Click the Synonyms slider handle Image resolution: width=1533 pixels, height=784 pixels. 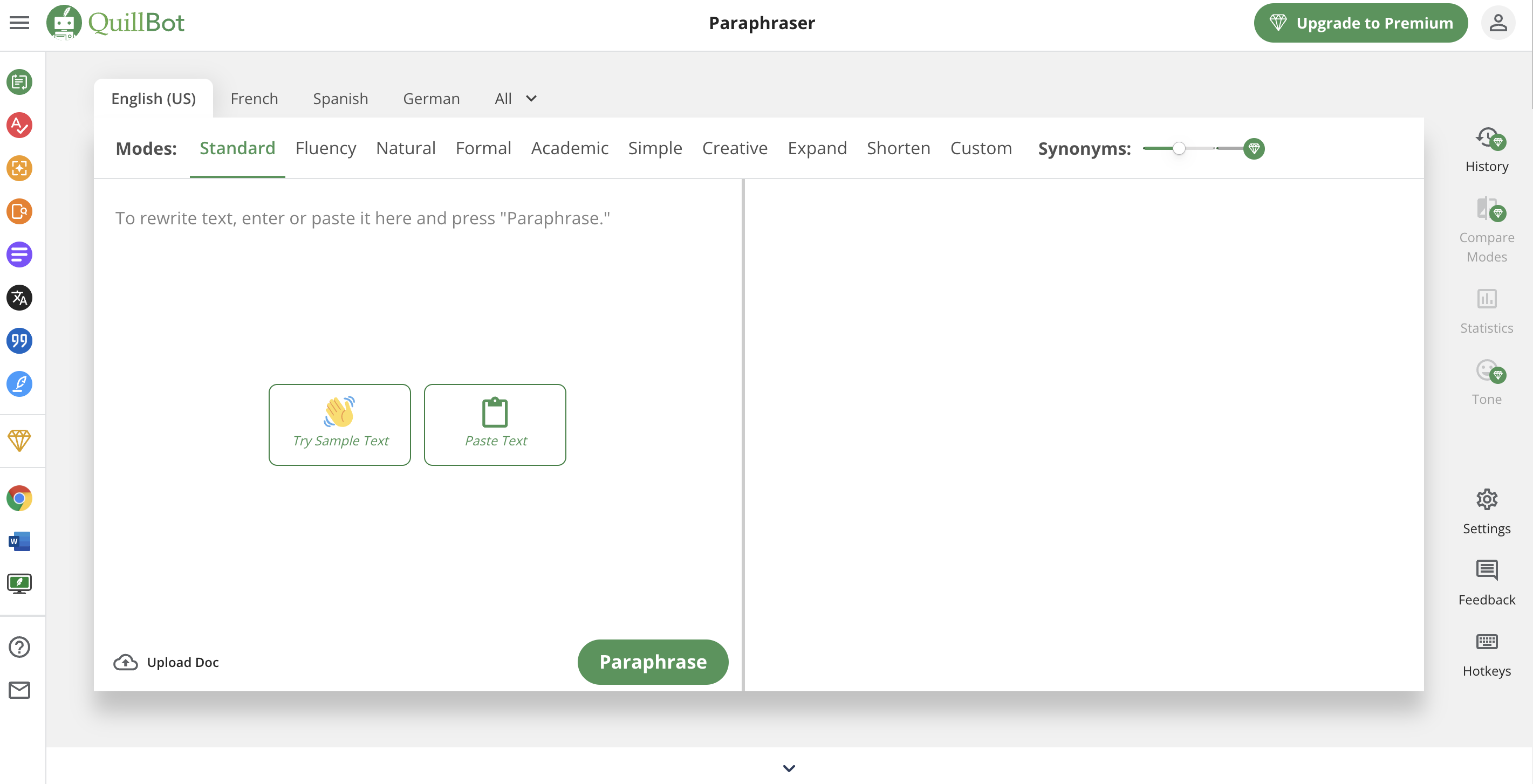1179,148
